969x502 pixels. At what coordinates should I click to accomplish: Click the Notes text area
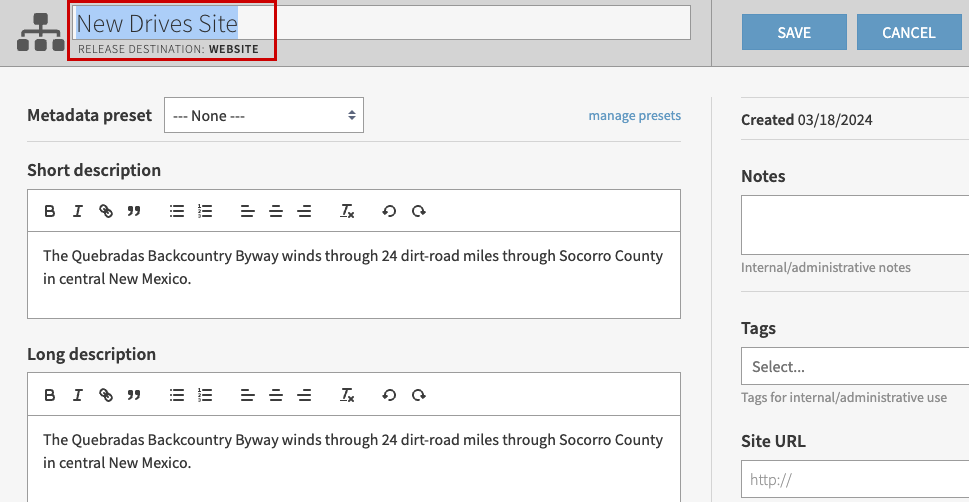(854, 225)
